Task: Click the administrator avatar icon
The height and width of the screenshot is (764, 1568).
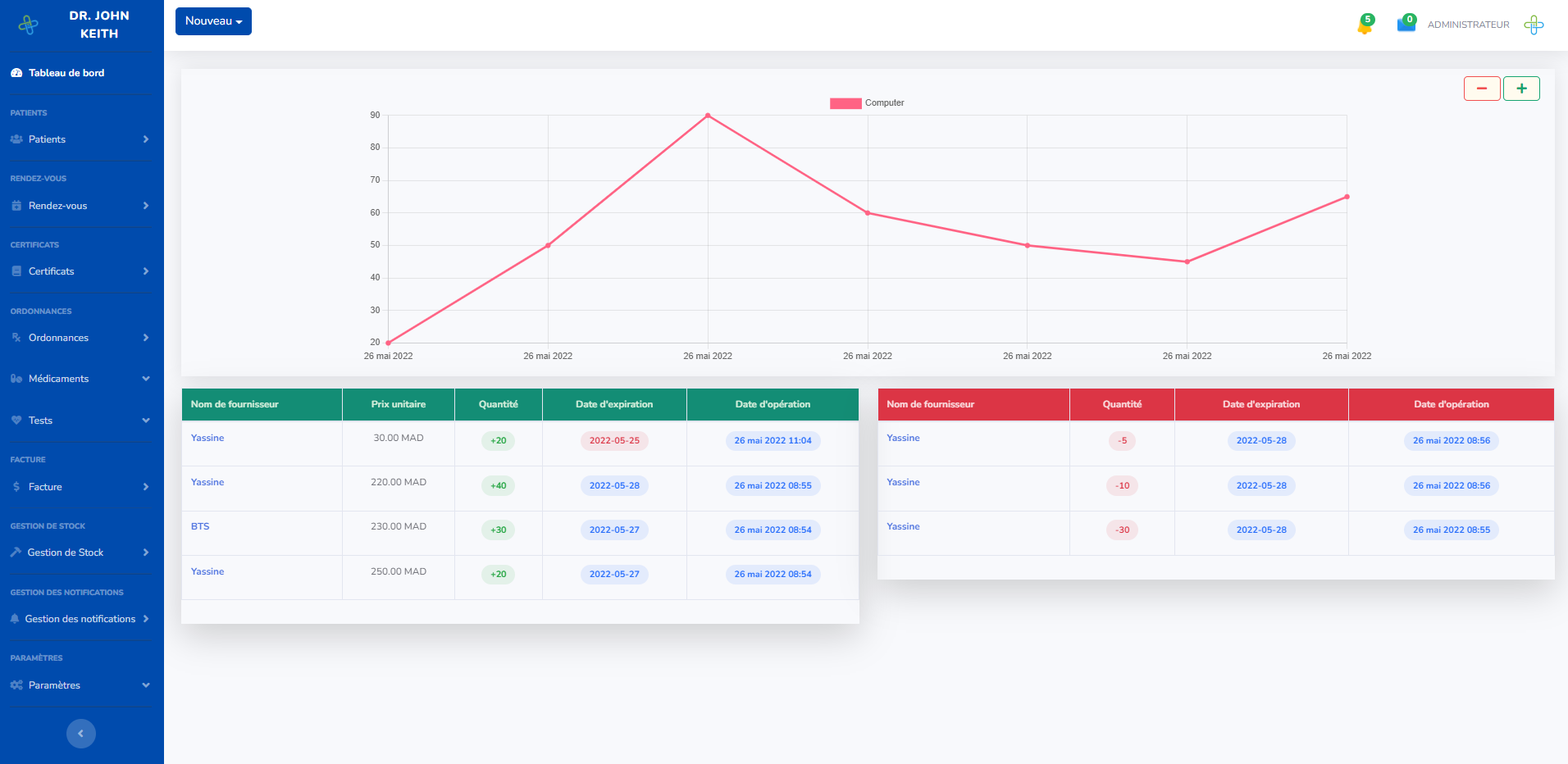Action: 1534,25
